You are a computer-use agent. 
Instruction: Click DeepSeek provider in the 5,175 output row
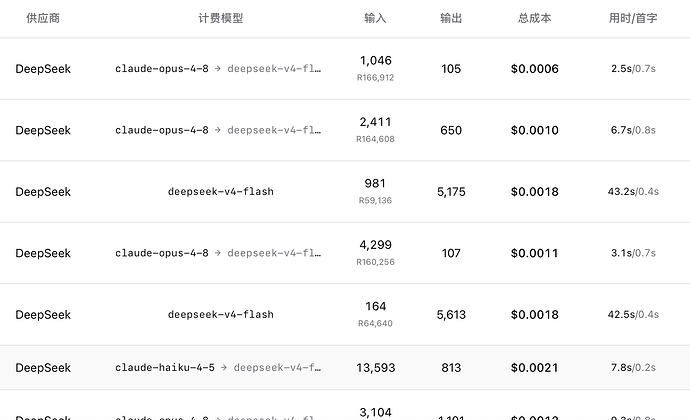click(x=43, y=192)
